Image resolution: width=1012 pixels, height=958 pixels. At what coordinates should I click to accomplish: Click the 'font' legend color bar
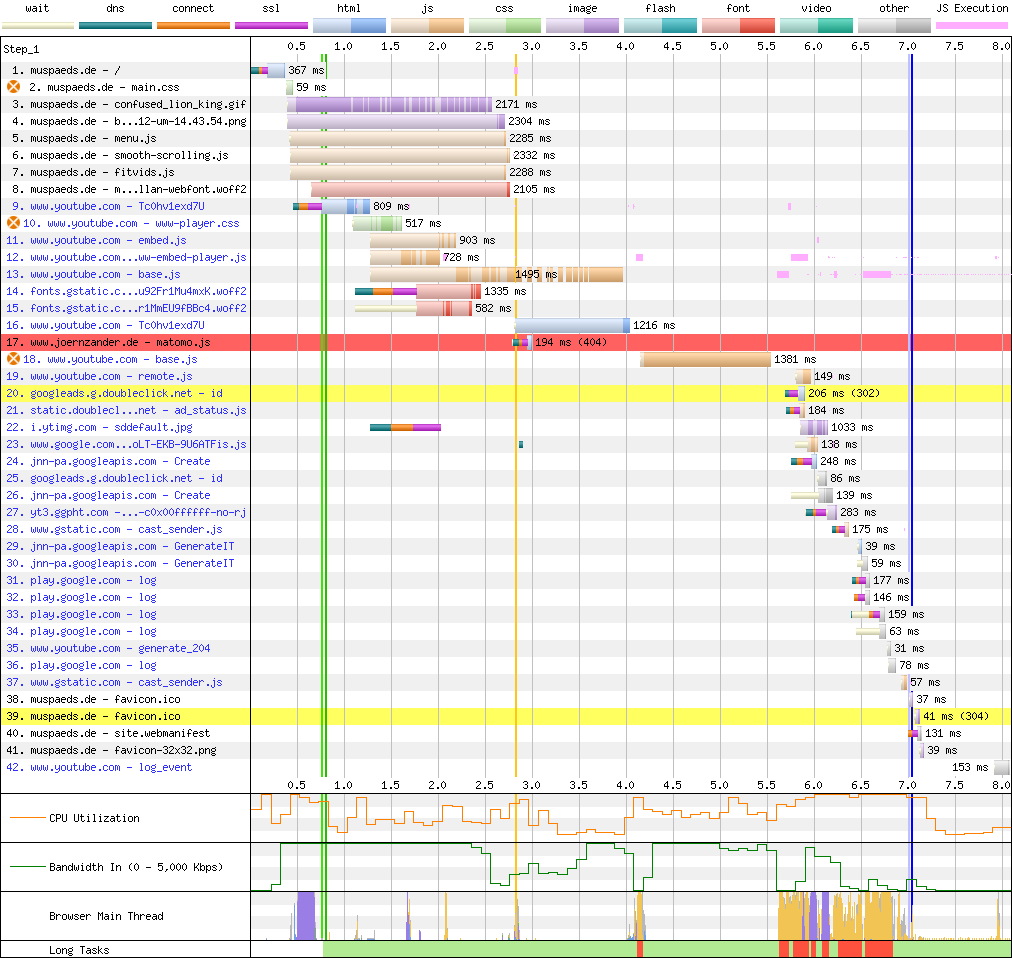pyautogui.click(x=738, y=26)
